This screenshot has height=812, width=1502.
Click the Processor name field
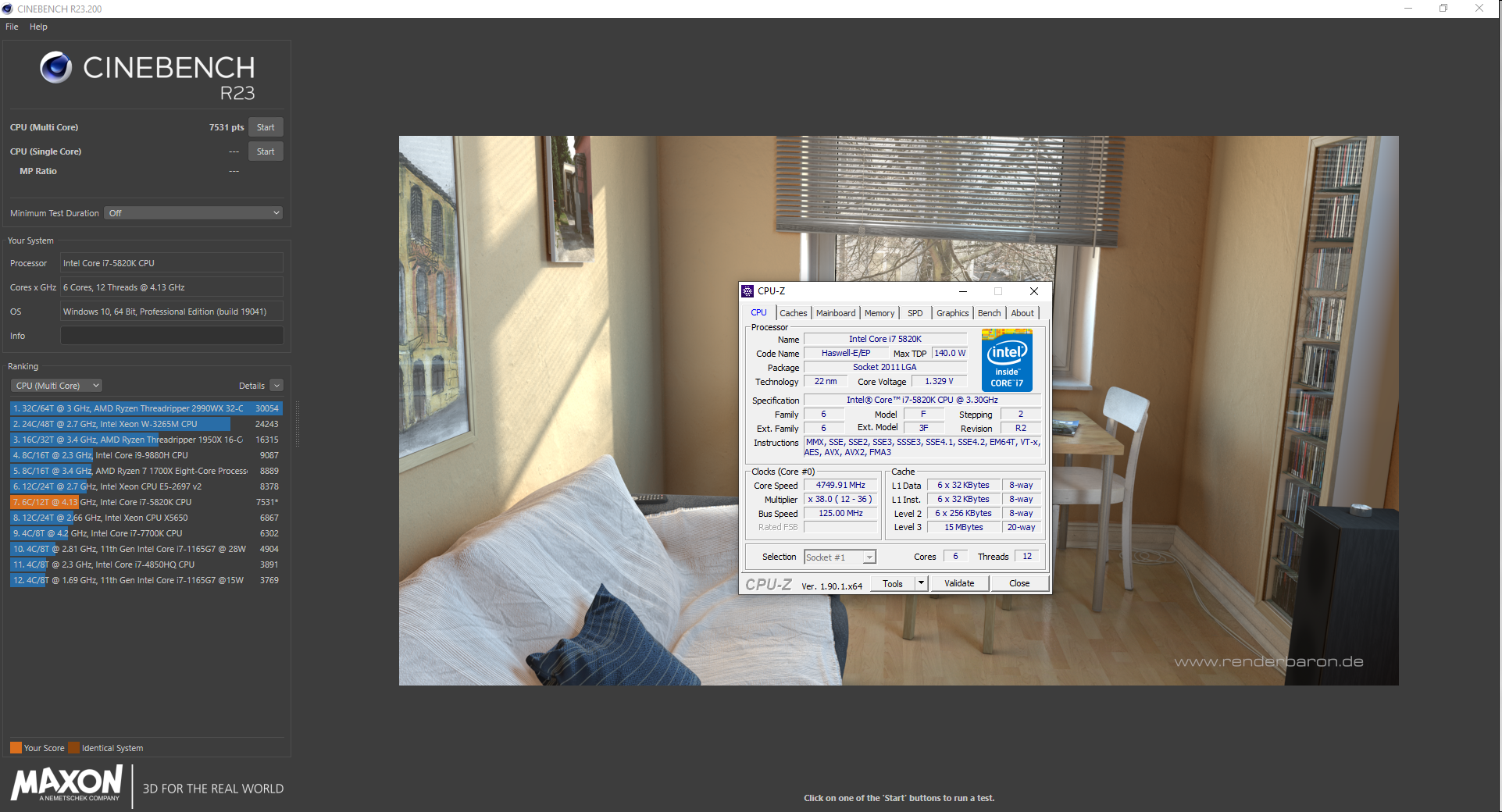tap(172, 263)
